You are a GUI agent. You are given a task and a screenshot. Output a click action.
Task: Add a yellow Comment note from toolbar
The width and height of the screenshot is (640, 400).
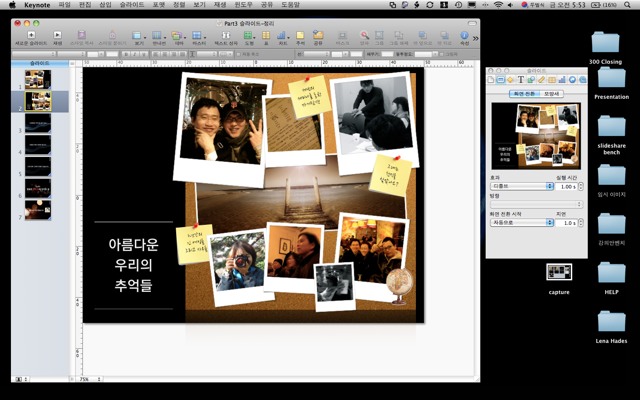[x=300, y=36]
